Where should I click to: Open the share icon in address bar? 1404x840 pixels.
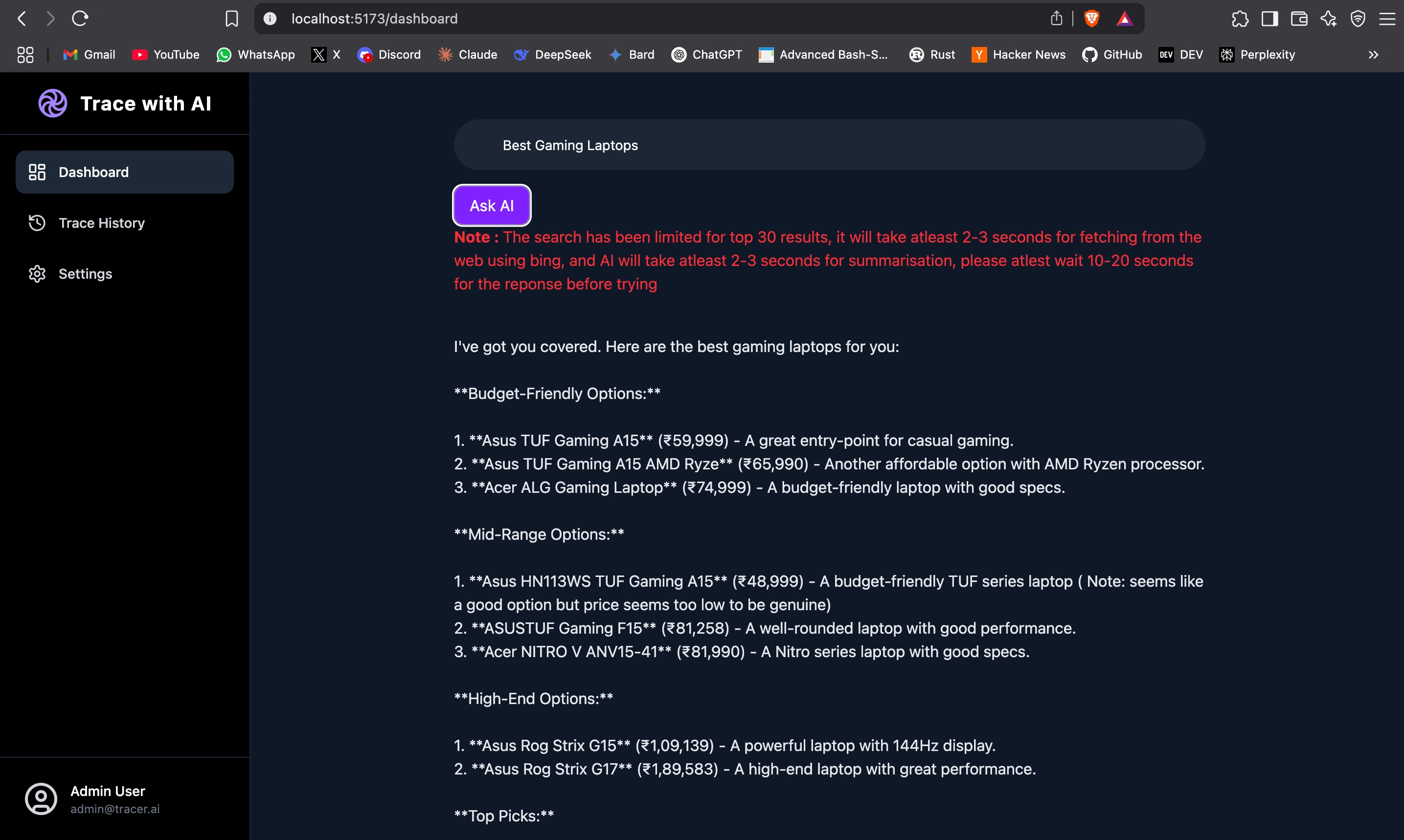tap(1056, 19)
